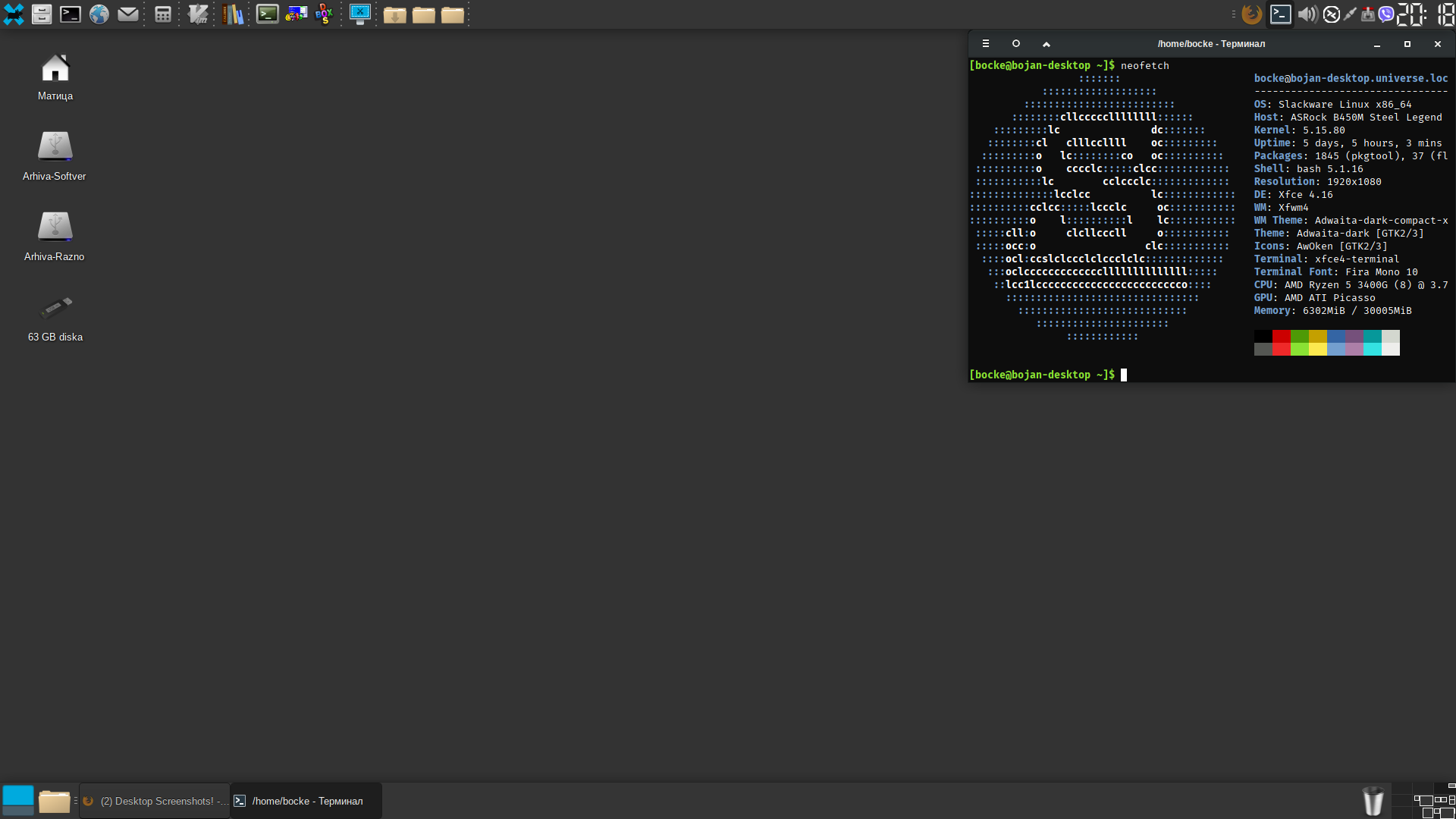Click the web browser globe icon
This screenshot has height=819, width=1456.
click(99, 14)
